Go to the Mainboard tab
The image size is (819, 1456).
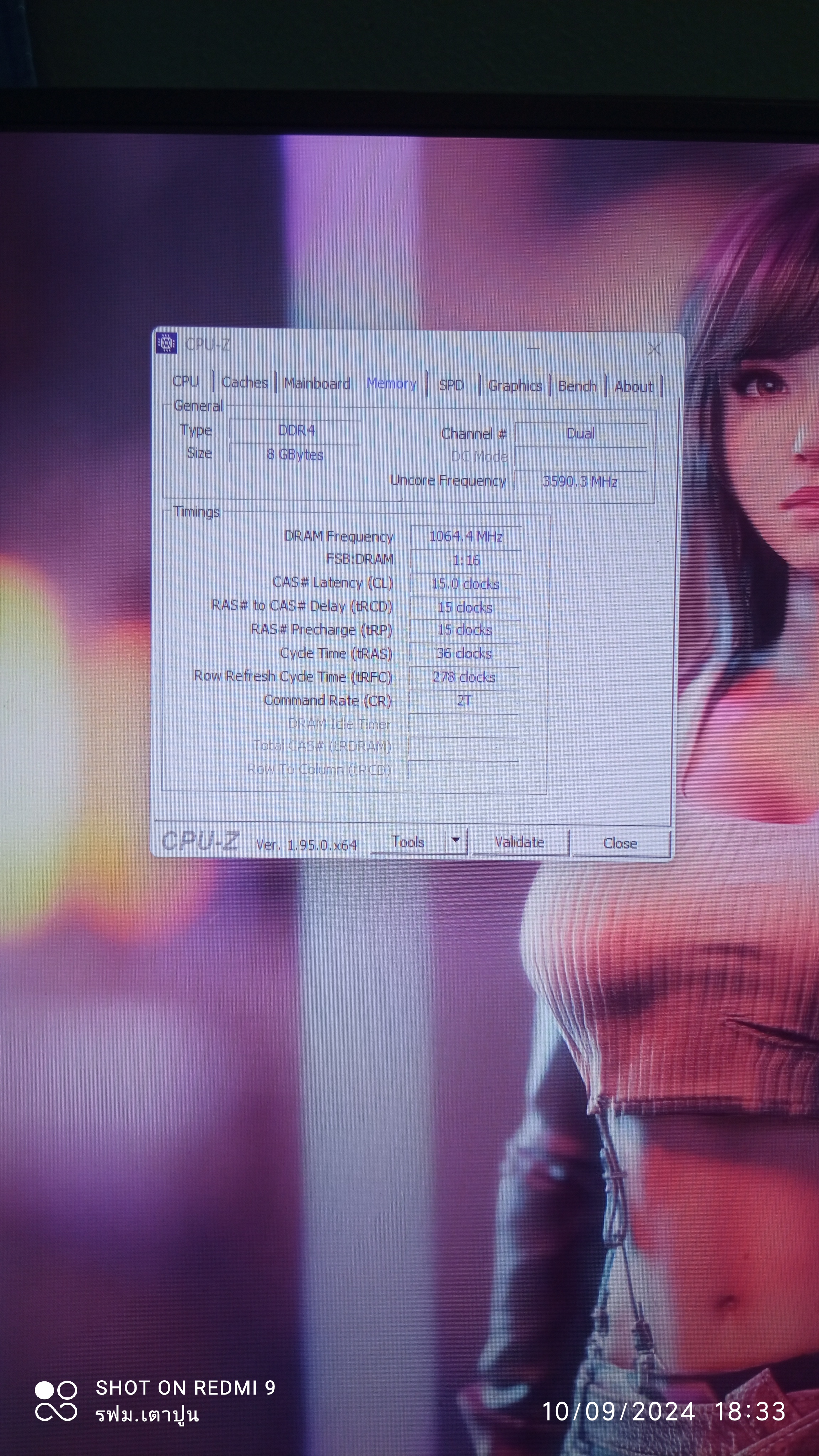(x=316, y=383)
